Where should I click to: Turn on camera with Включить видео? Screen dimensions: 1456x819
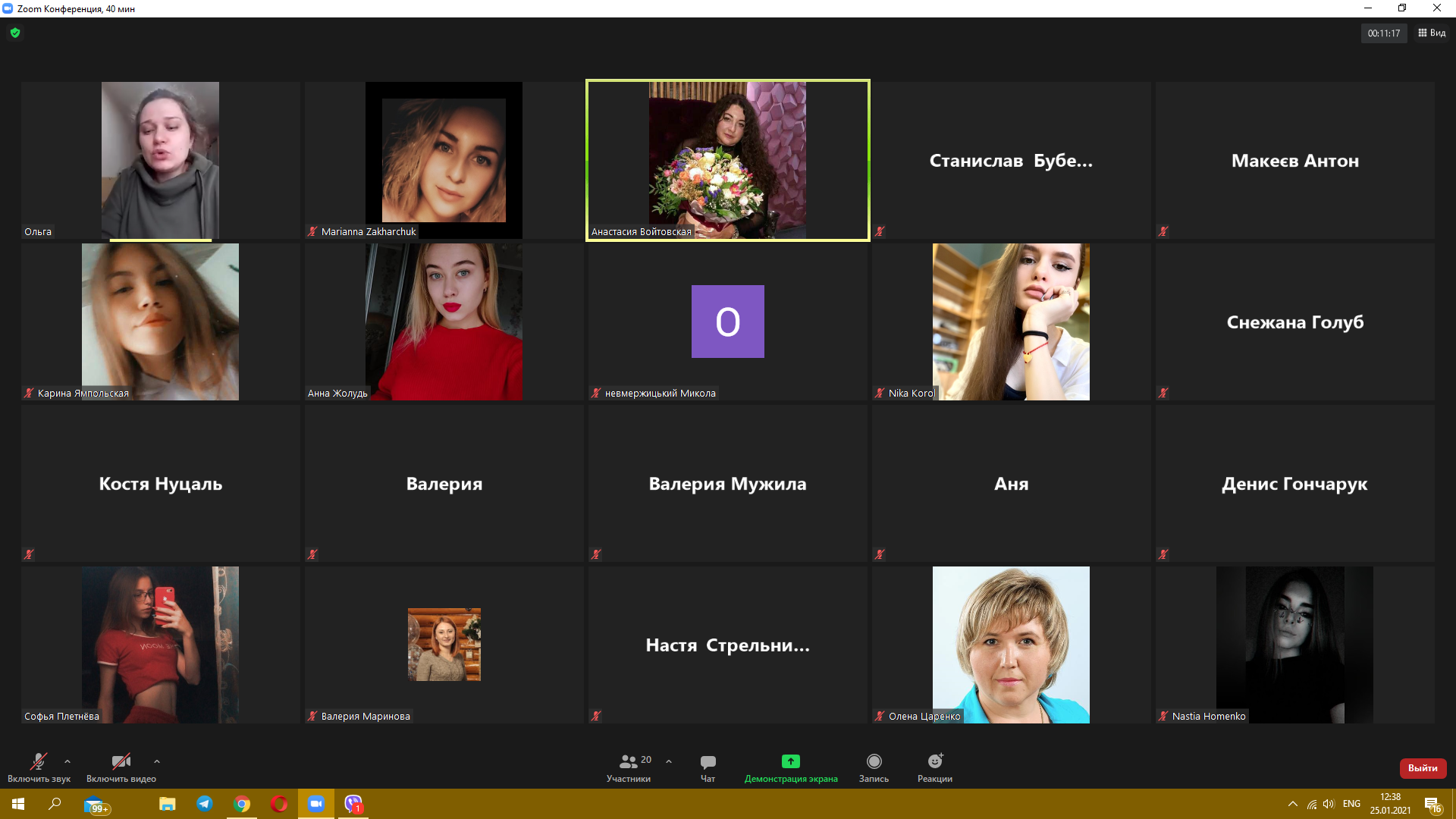click(x=121, y=767)
